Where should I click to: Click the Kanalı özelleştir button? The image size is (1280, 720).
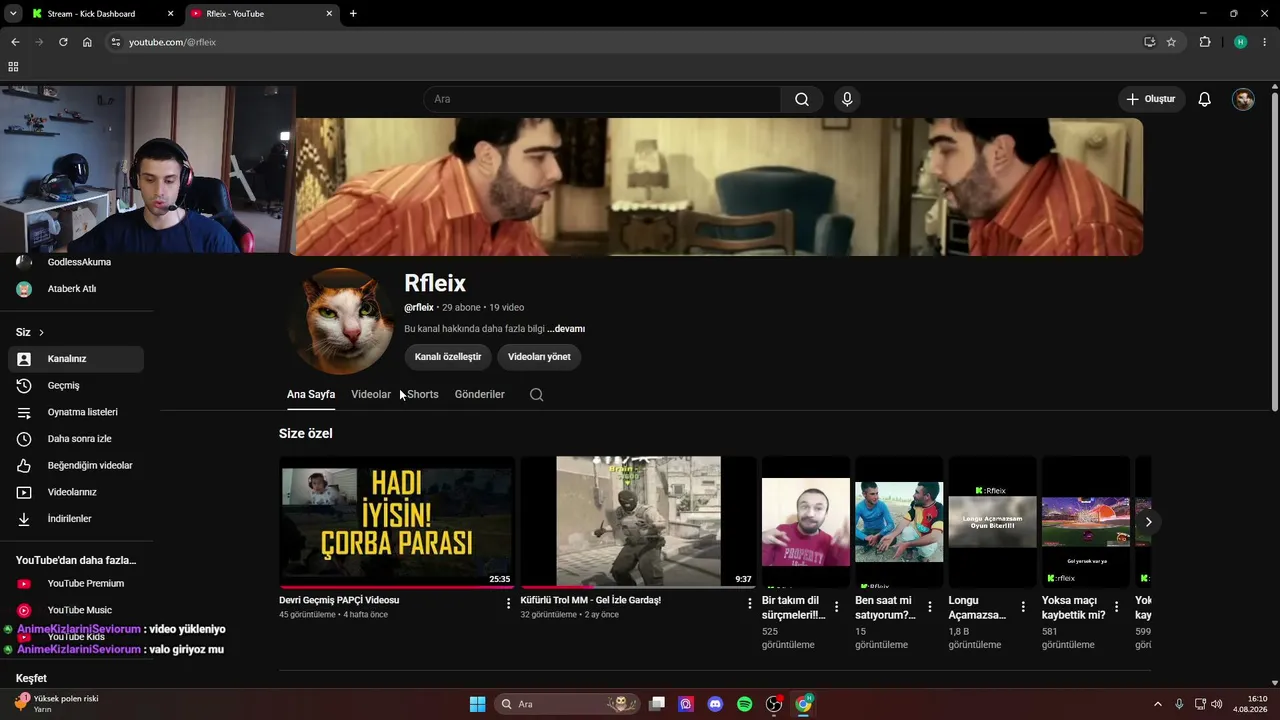pos(448,357)
